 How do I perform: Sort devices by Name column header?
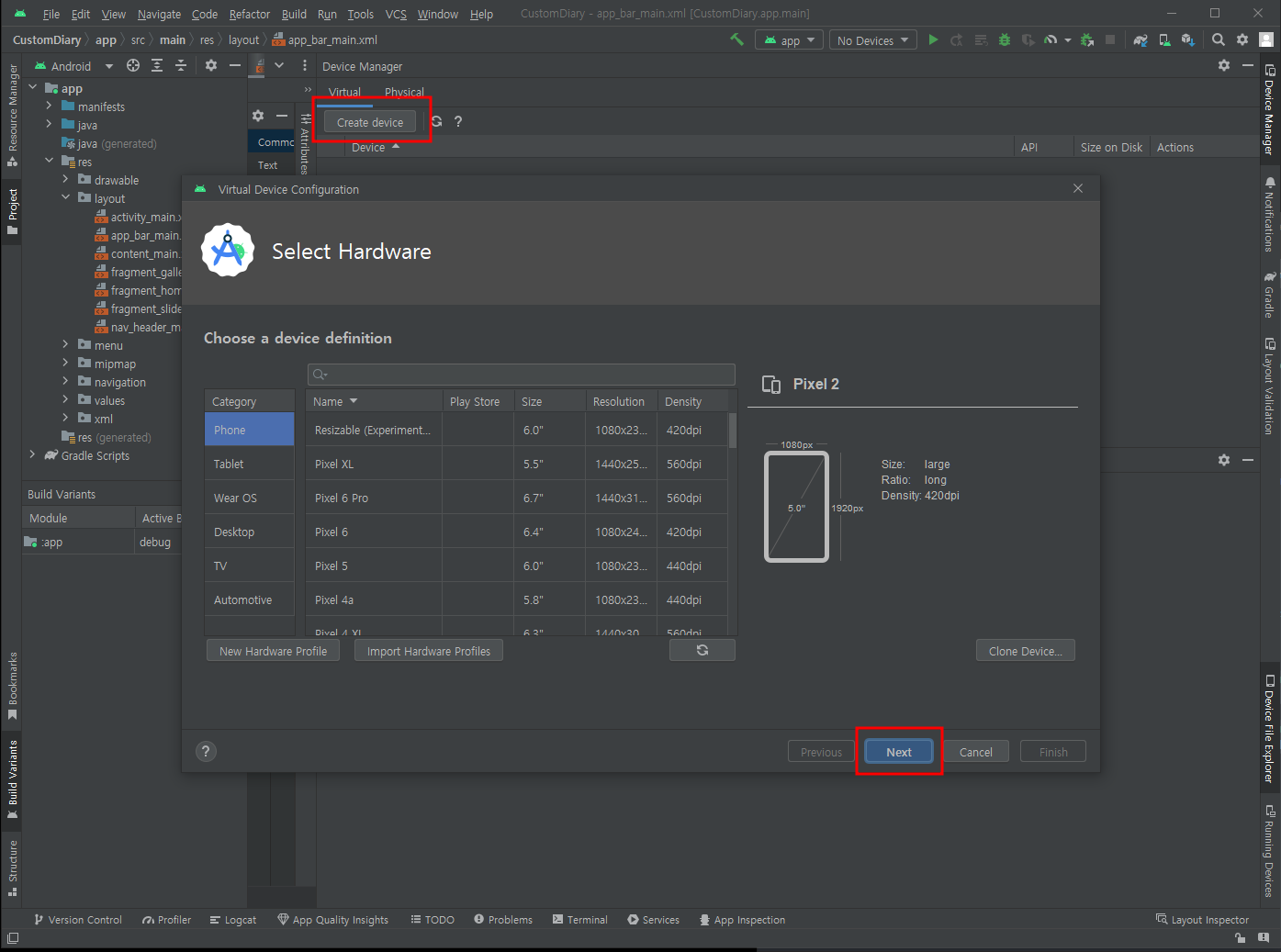[374, 401]
